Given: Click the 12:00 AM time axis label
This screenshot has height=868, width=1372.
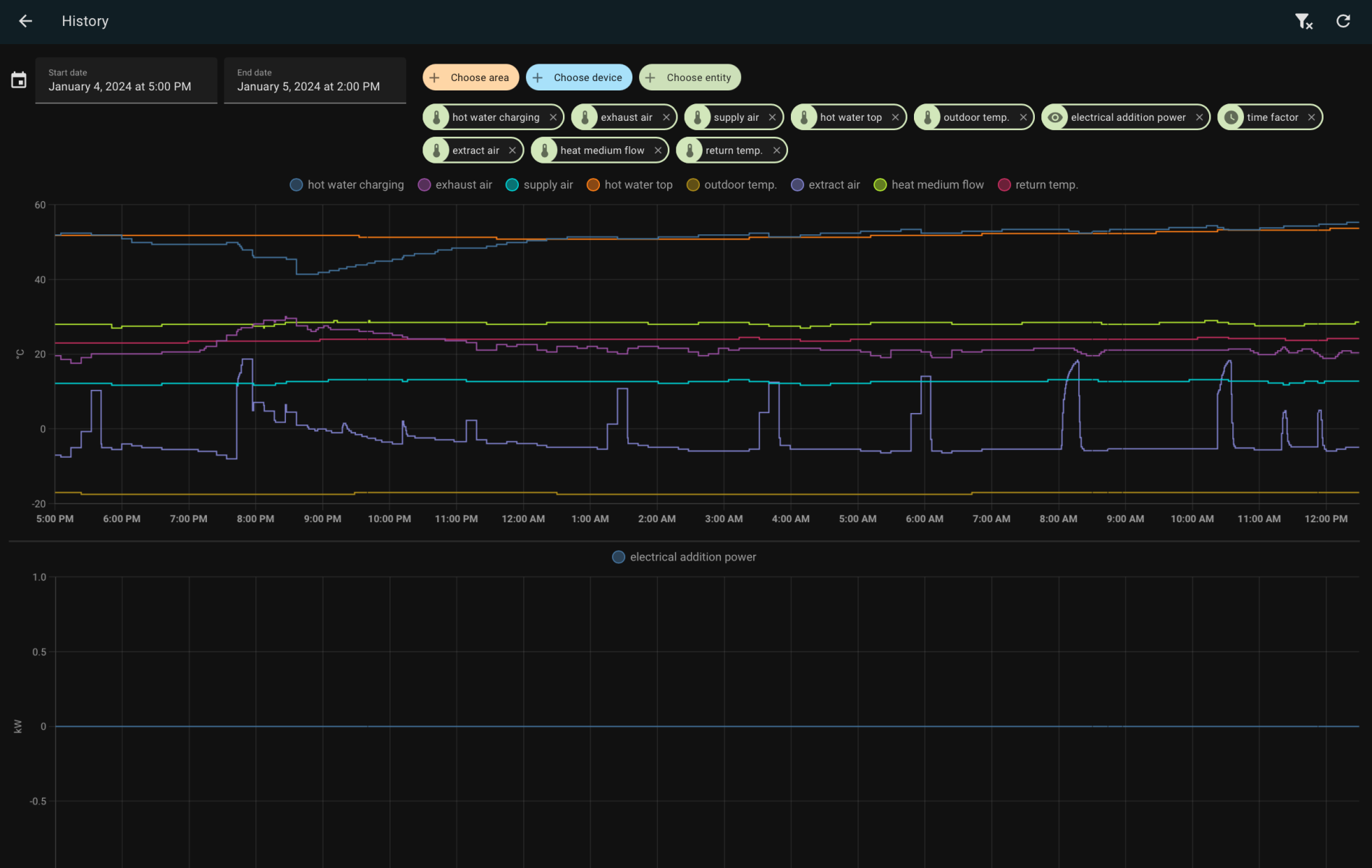Looking at the screenshot, I should (x=523, y=519).
